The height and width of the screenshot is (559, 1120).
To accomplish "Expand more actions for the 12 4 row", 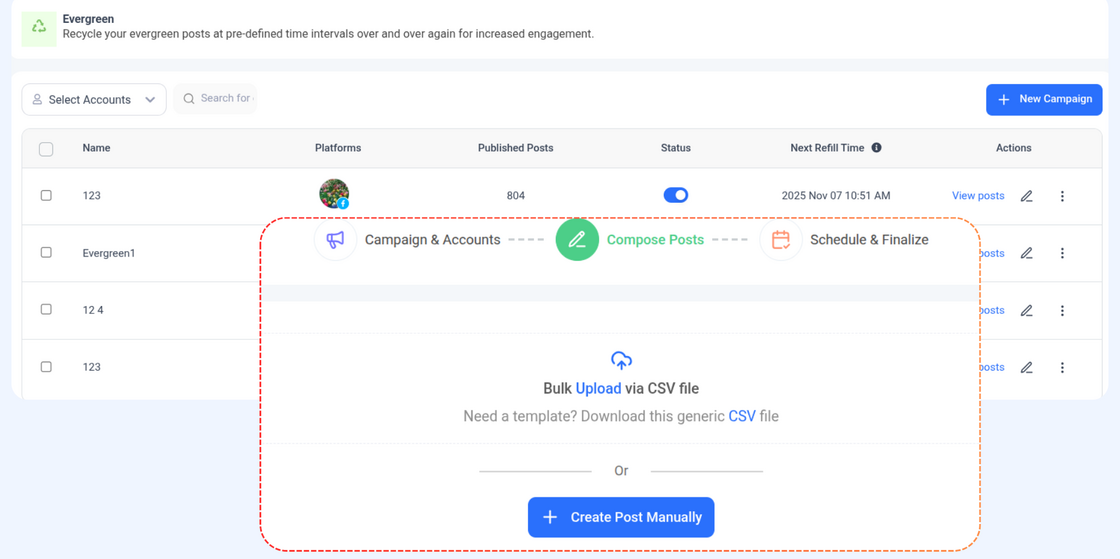I will tap(1062, 311).
